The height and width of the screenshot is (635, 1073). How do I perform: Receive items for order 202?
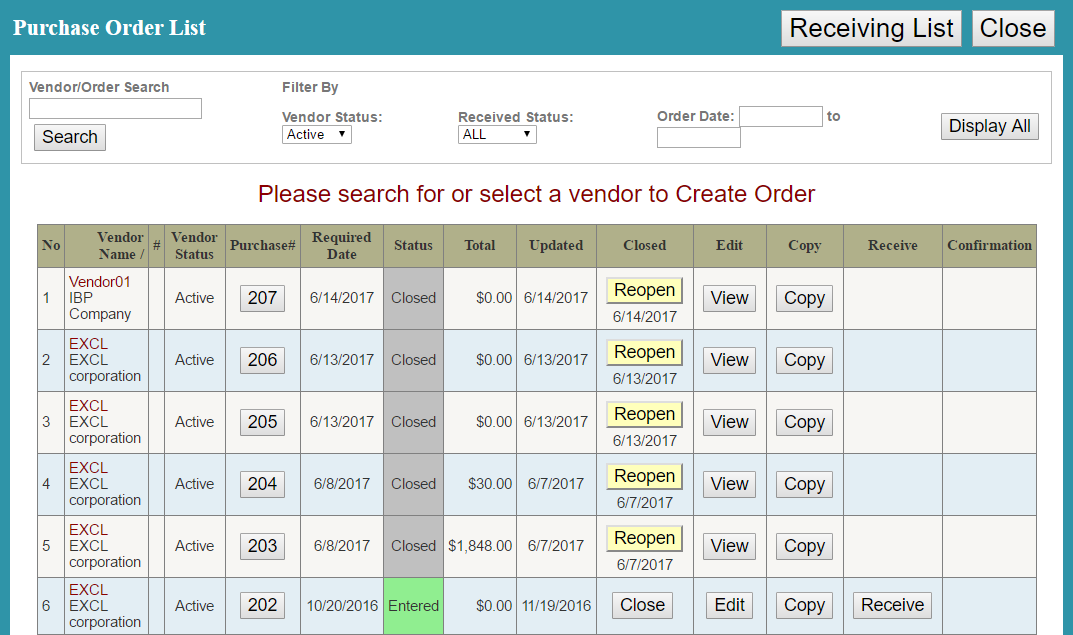pyautogui.click(x=892, y=605)
